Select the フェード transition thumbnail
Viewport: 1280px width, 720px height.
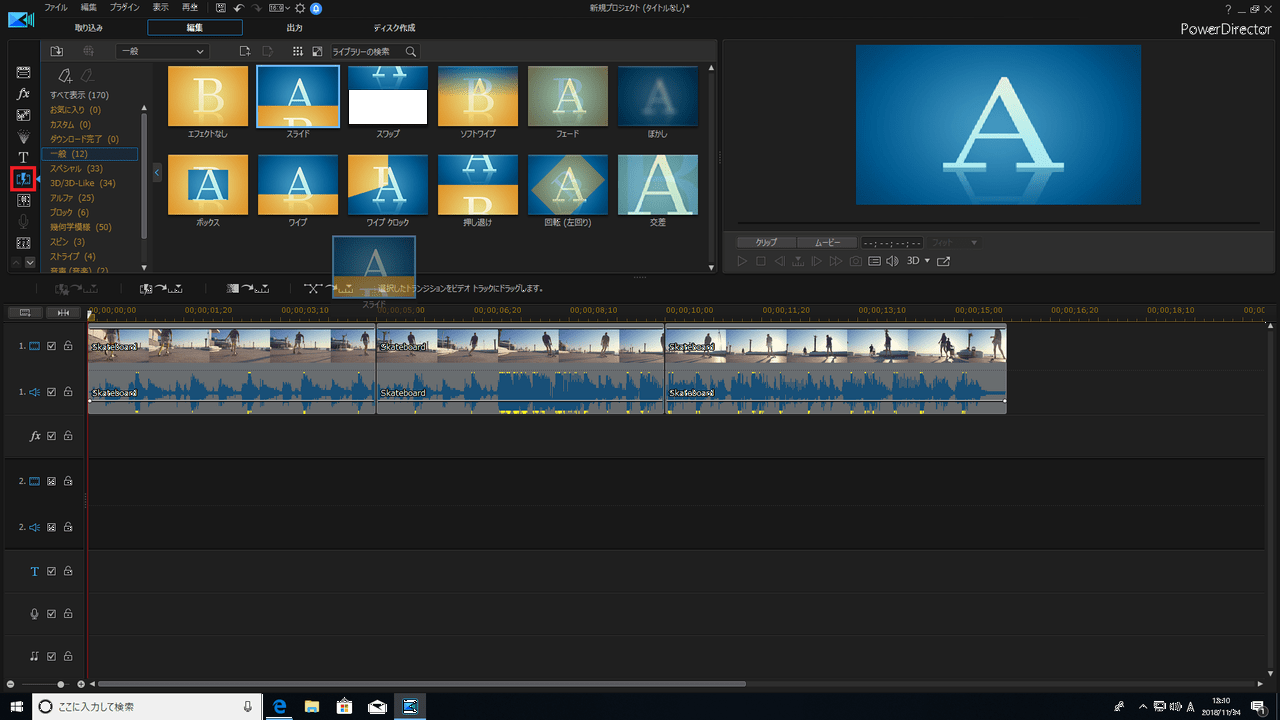click(x=568, y=97)
